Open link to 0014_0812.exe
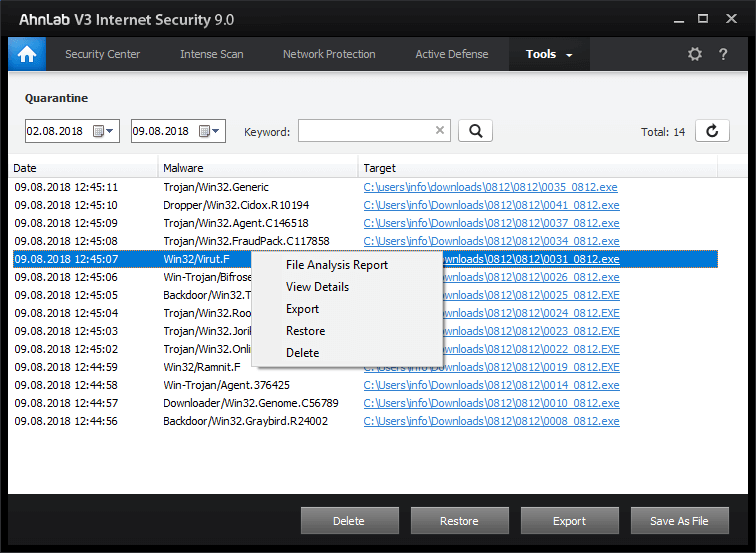 tap(491, 385)
